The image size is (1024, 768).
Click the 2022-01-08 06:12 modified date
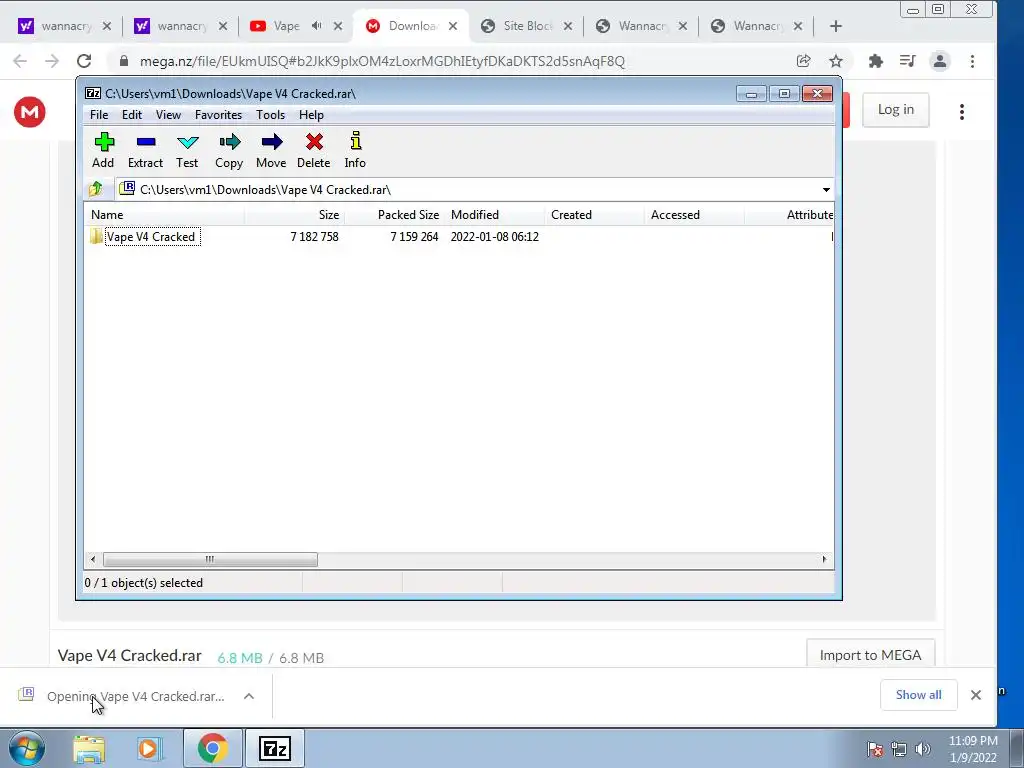494,236
